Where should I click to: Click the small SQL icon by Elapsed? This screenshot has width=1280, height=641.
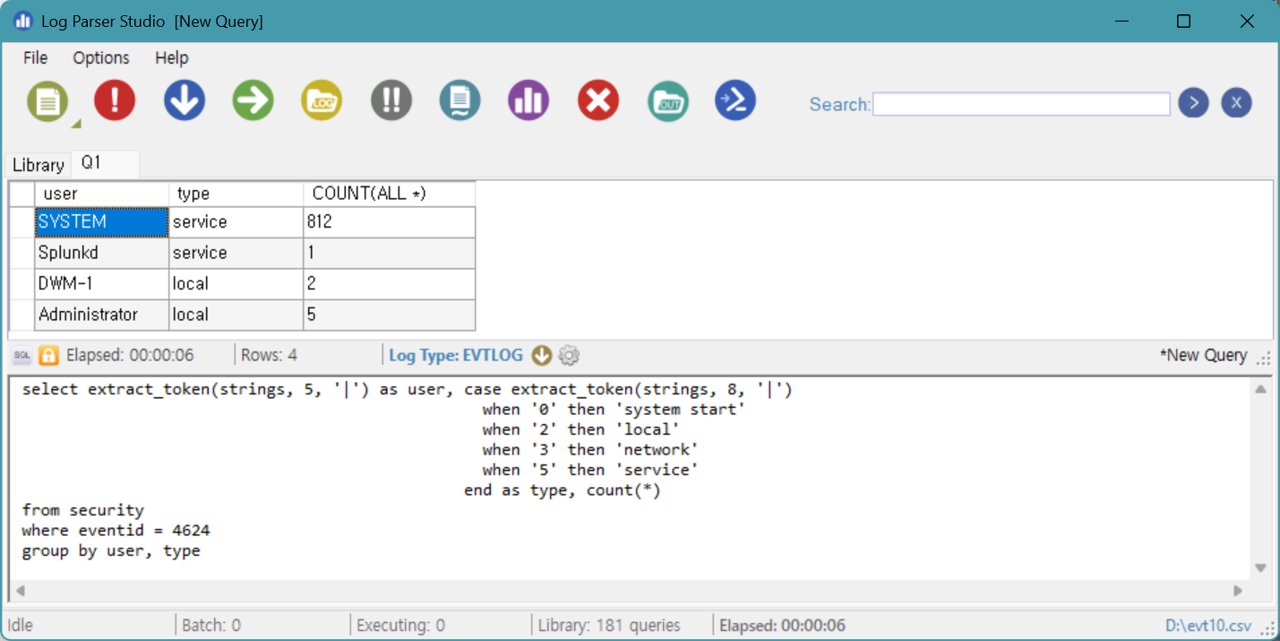tap(22, 355)
